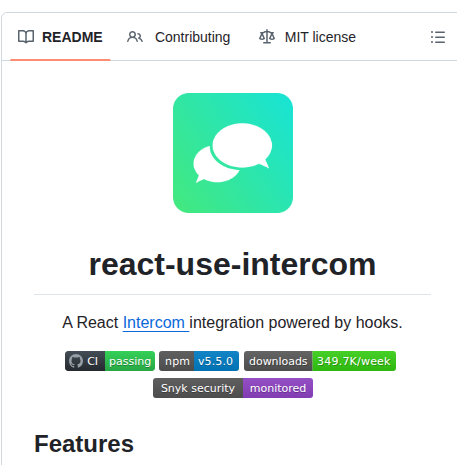Open the Snyk security monitored badge

point(233,388)
